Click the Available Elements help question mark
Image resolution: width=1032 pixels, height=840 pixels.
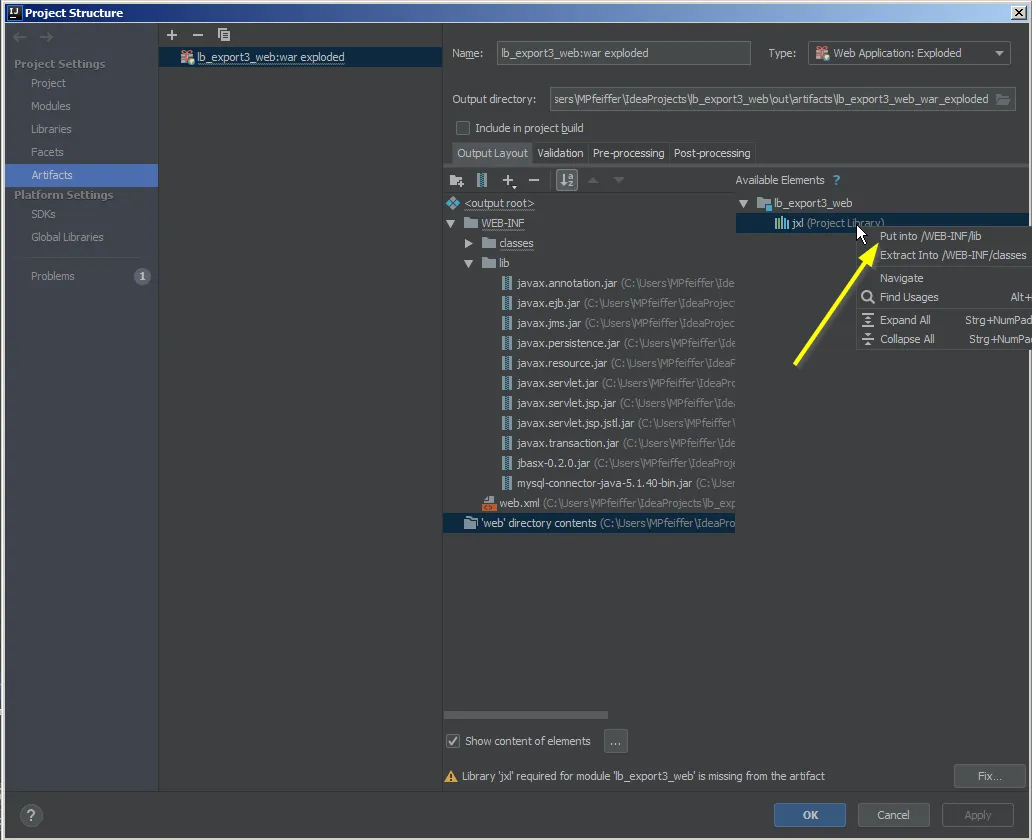click(837, 180)
